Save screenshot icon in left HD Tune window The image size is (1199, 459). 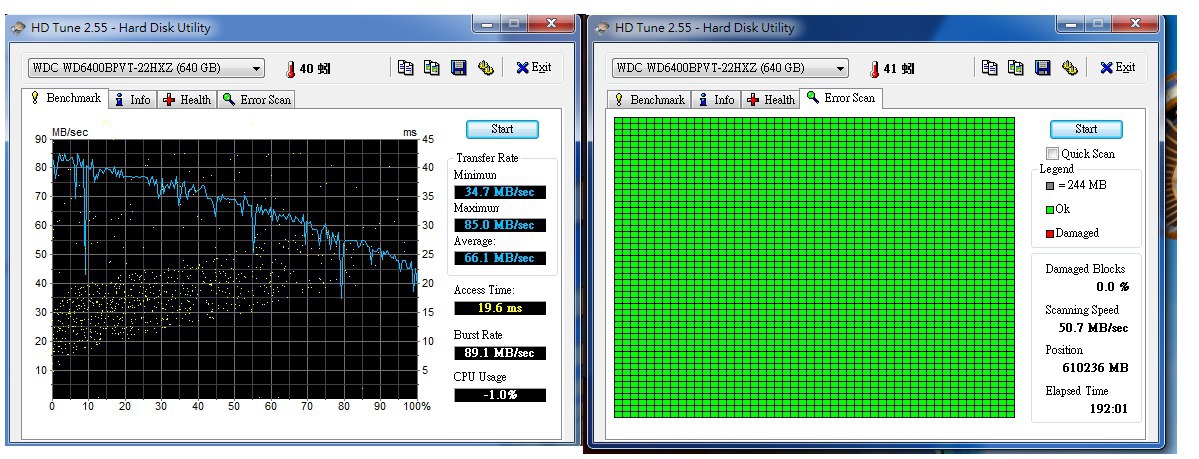(x=459, y=67)
